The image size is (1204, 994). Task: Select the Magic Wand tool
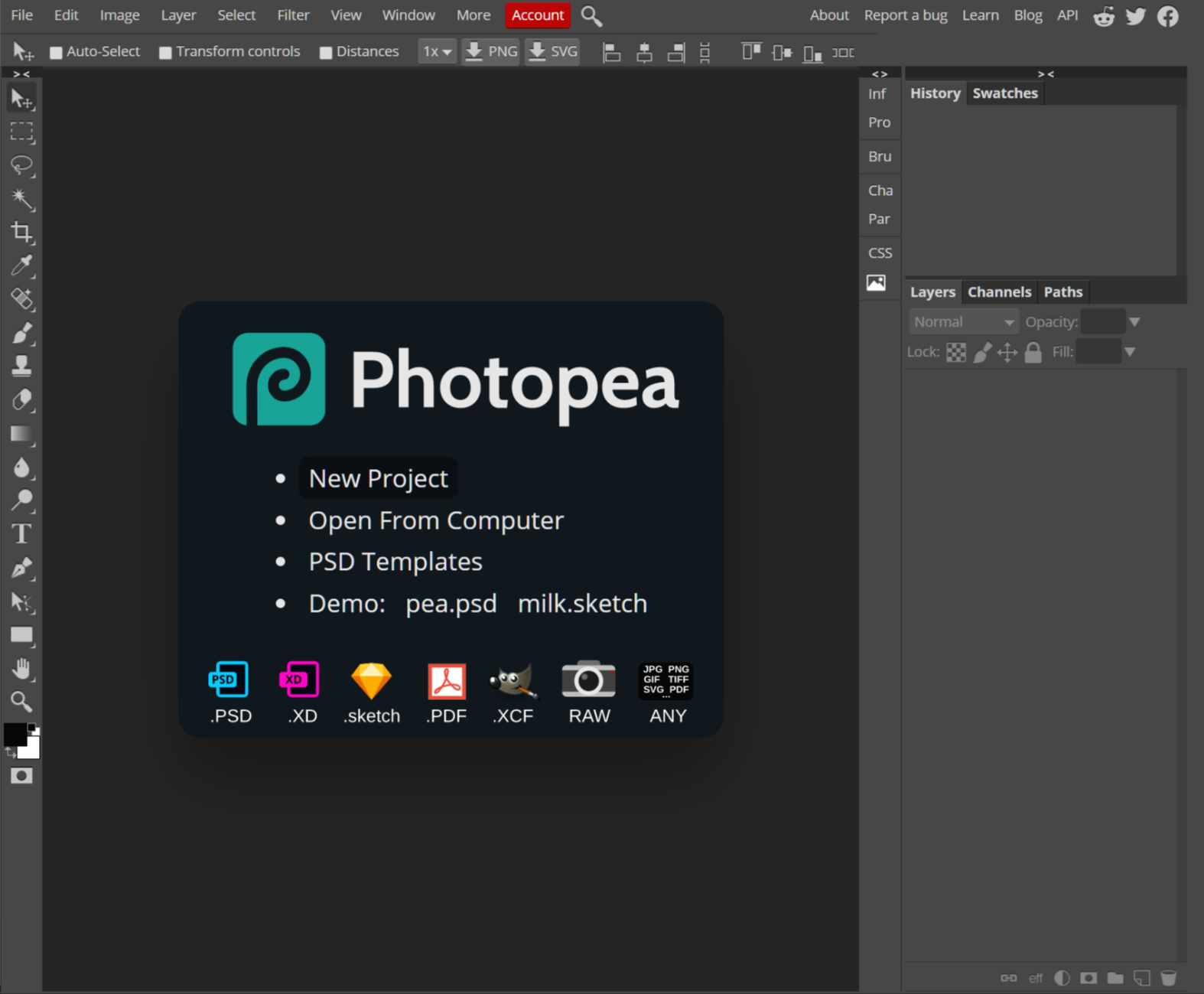click(x=21, y=199)
